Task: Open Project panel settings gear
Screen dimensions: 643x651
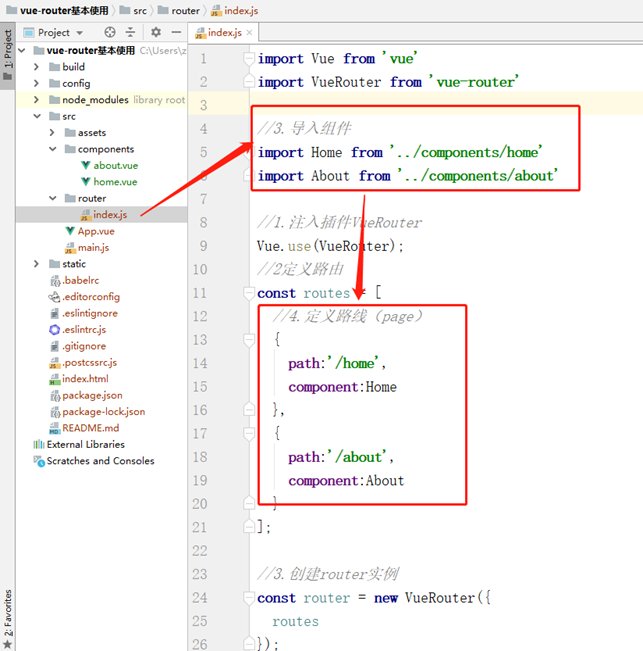Action: pyautogui.click(x=156, y=32)
